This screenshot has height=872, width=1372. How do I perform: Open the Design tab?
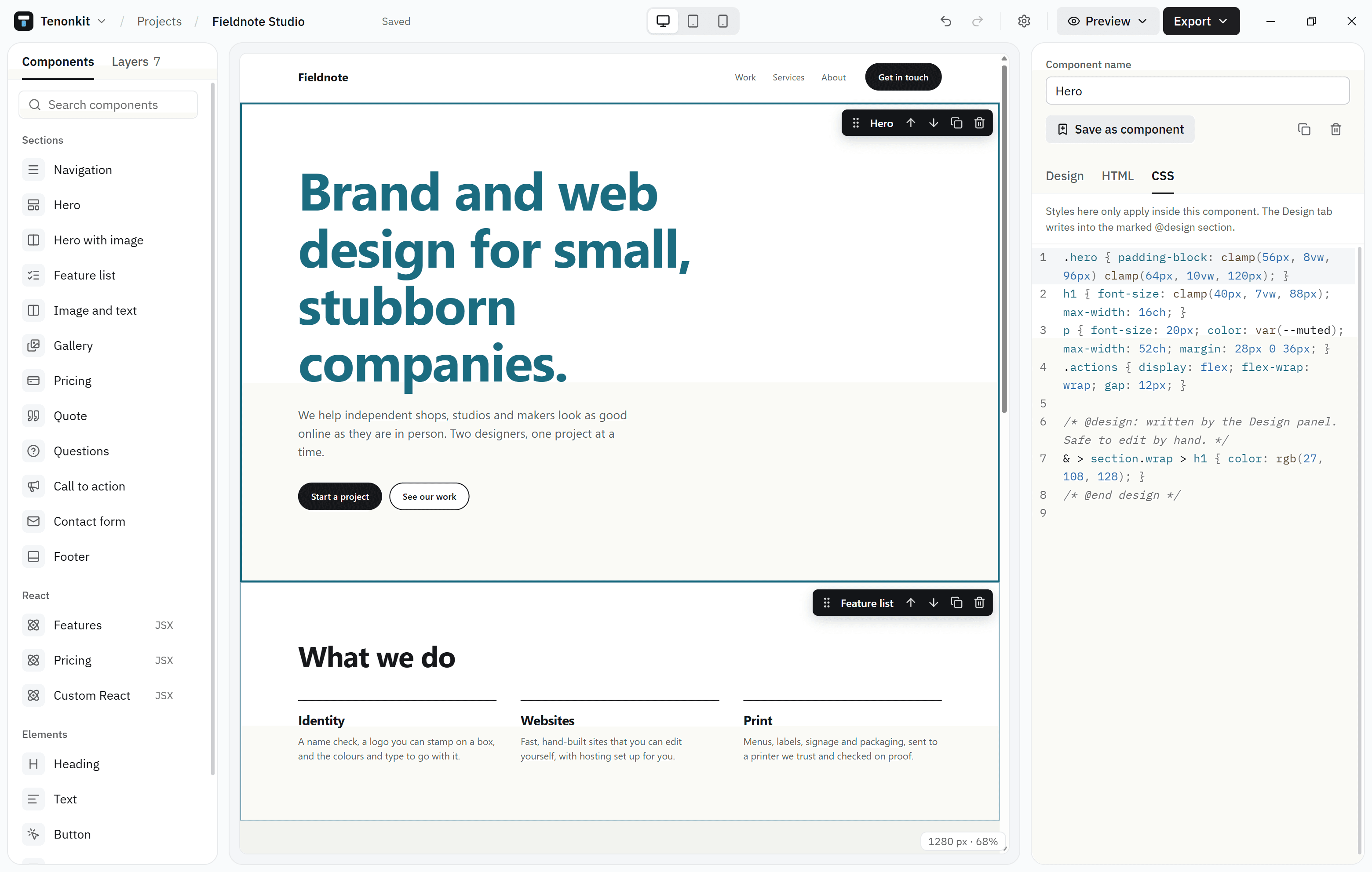click(x=1064, y=176)
